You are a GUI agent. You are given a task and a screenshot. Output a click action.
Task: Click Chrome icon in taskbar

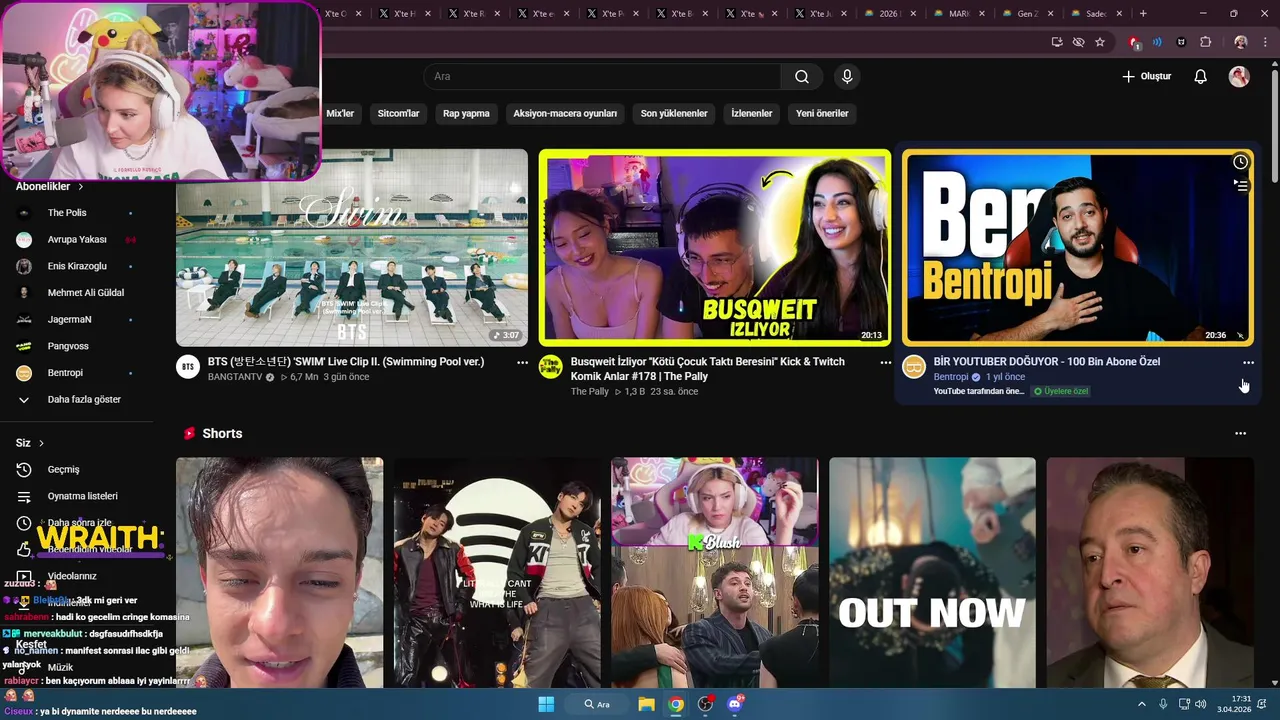(676, 704)
